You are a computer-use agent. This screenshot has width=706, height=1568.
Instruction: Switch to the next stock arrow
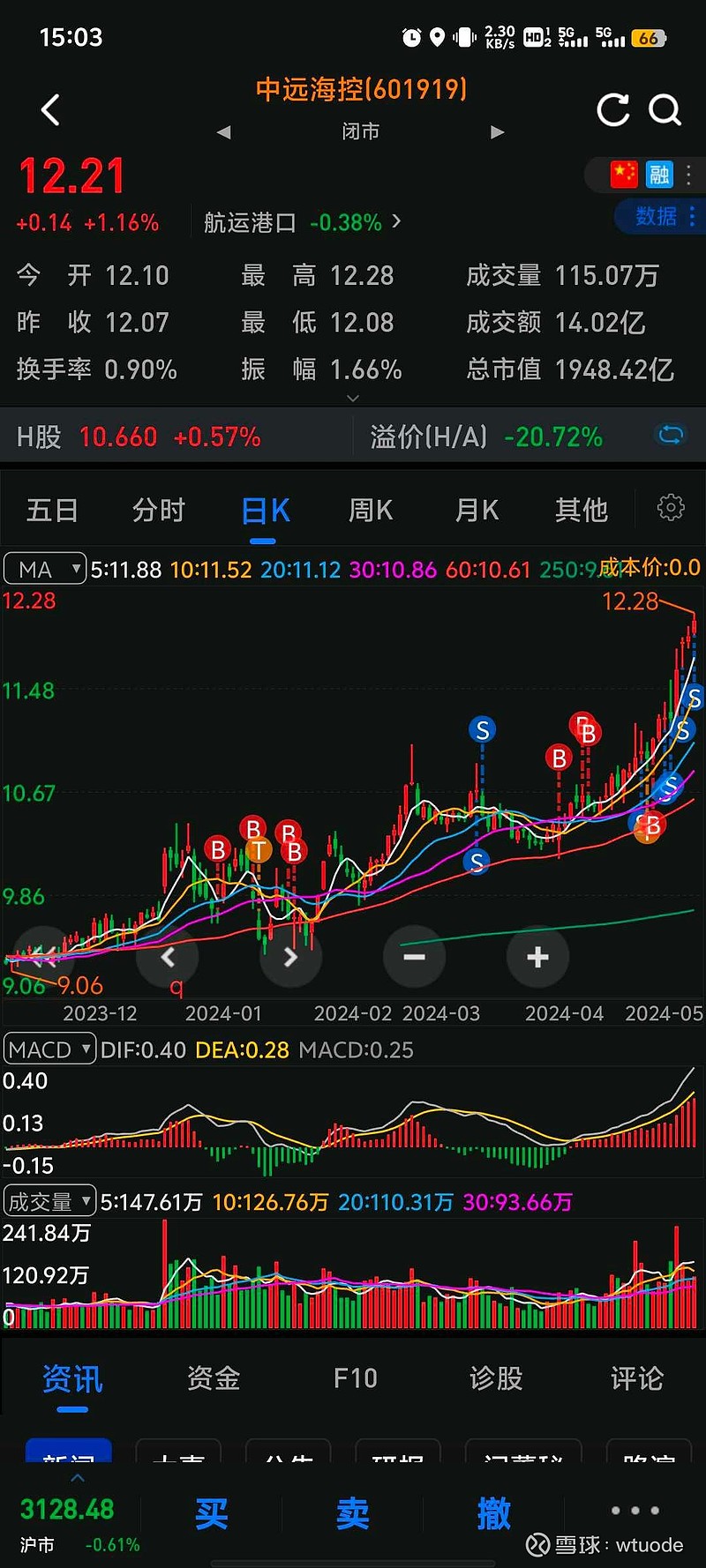tap(498, 132)
